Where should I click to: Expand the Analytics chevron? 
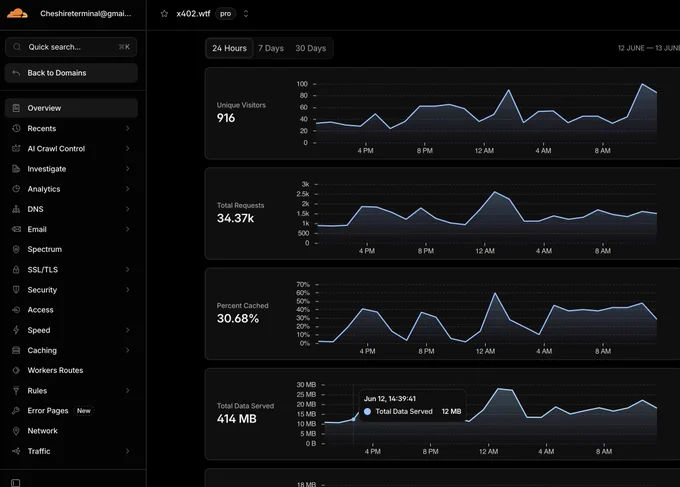coord(128,189)
